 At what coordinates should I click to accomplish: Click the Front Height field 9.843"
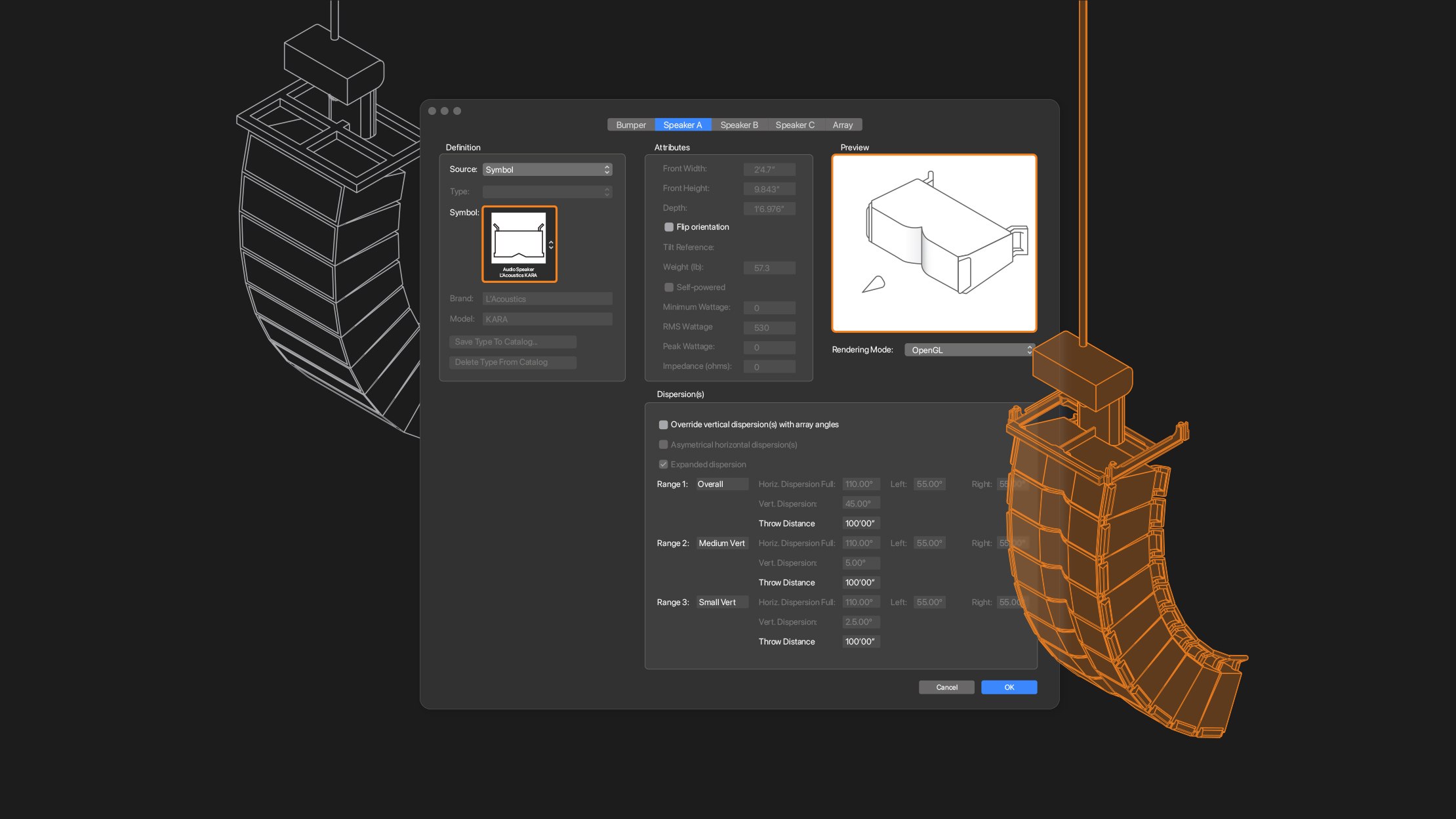click(769, 189)
